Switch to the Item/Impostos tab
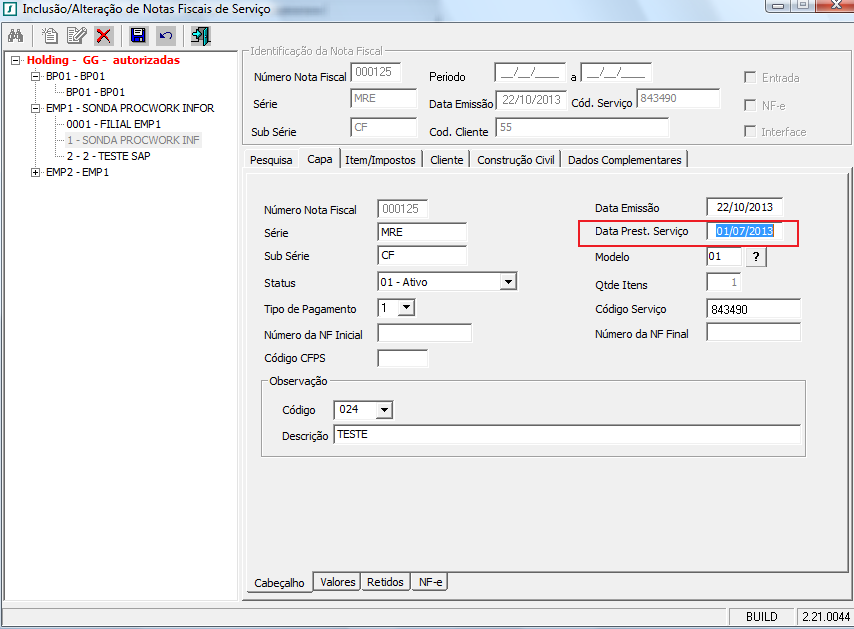The width and height of the screenshot is (854, 629). 381,160
